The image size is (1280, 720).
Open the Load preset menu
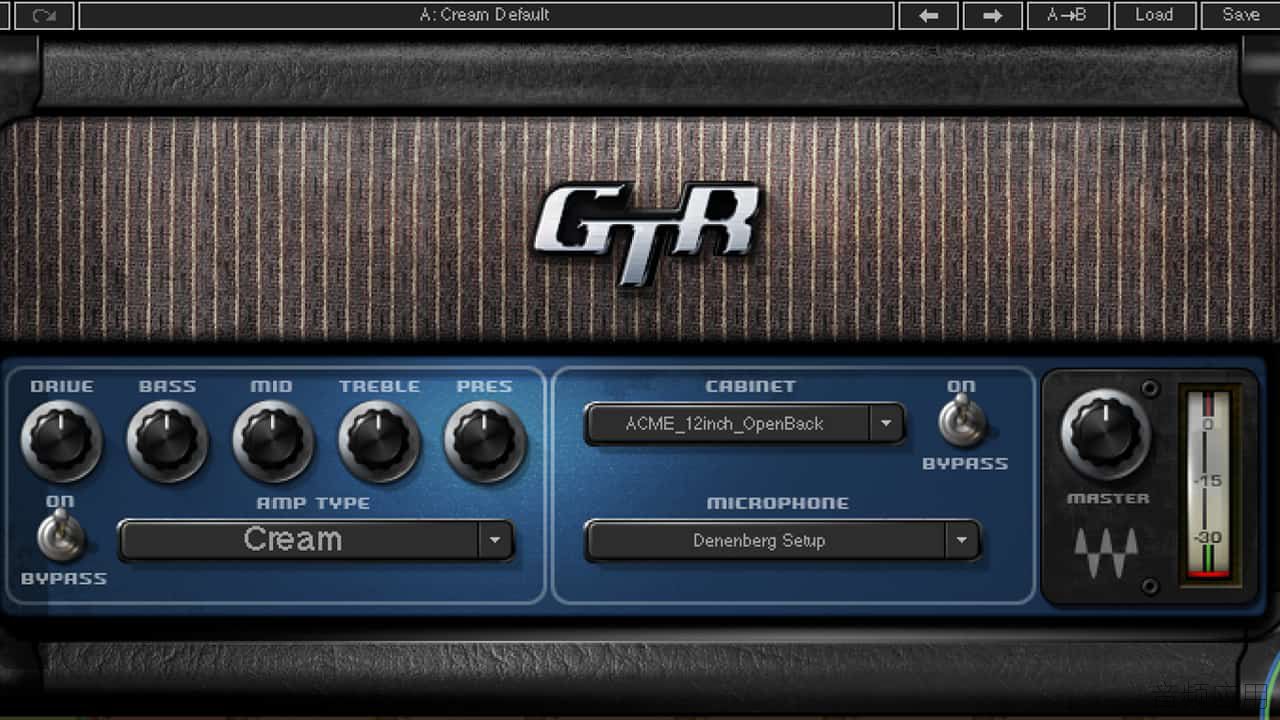click(1153, 15)
